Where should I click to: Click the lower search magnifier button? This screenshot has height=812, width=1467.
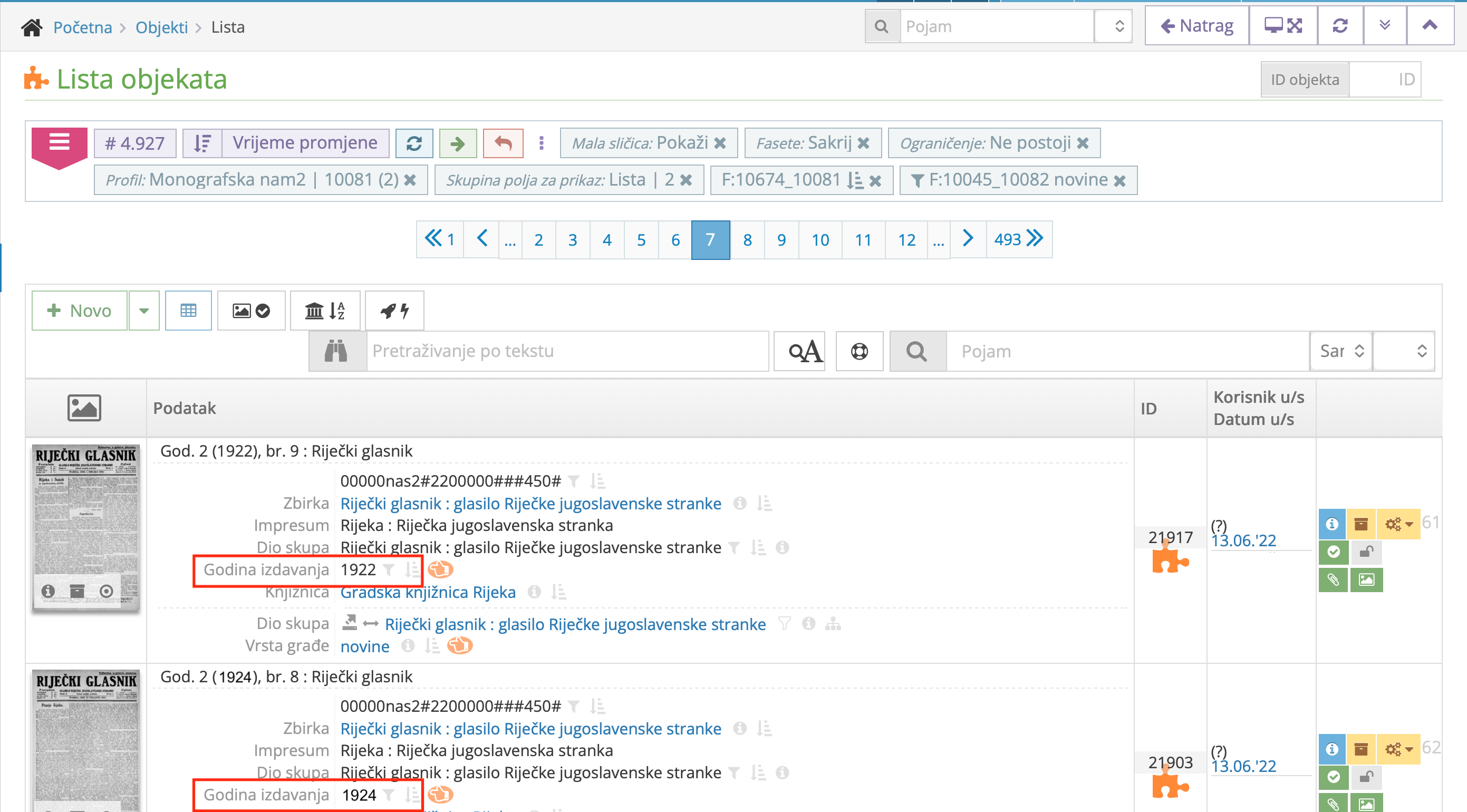918,351
